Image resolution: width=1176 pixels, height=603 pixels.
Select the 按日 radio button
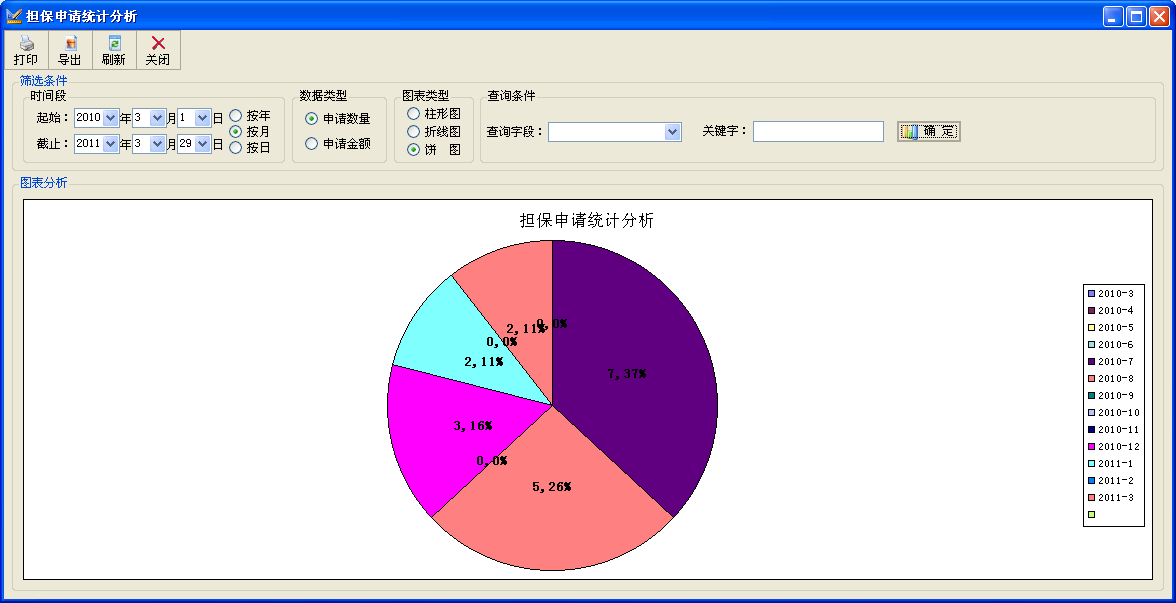coord(236,147)
